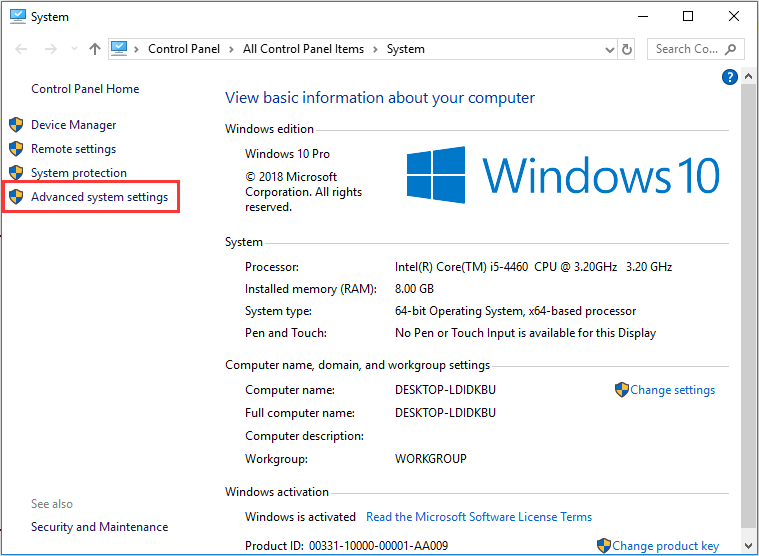Expand chevron after All Control Panel Items
The width and height of the screenshot is (759, 556).
coord(375,49)
